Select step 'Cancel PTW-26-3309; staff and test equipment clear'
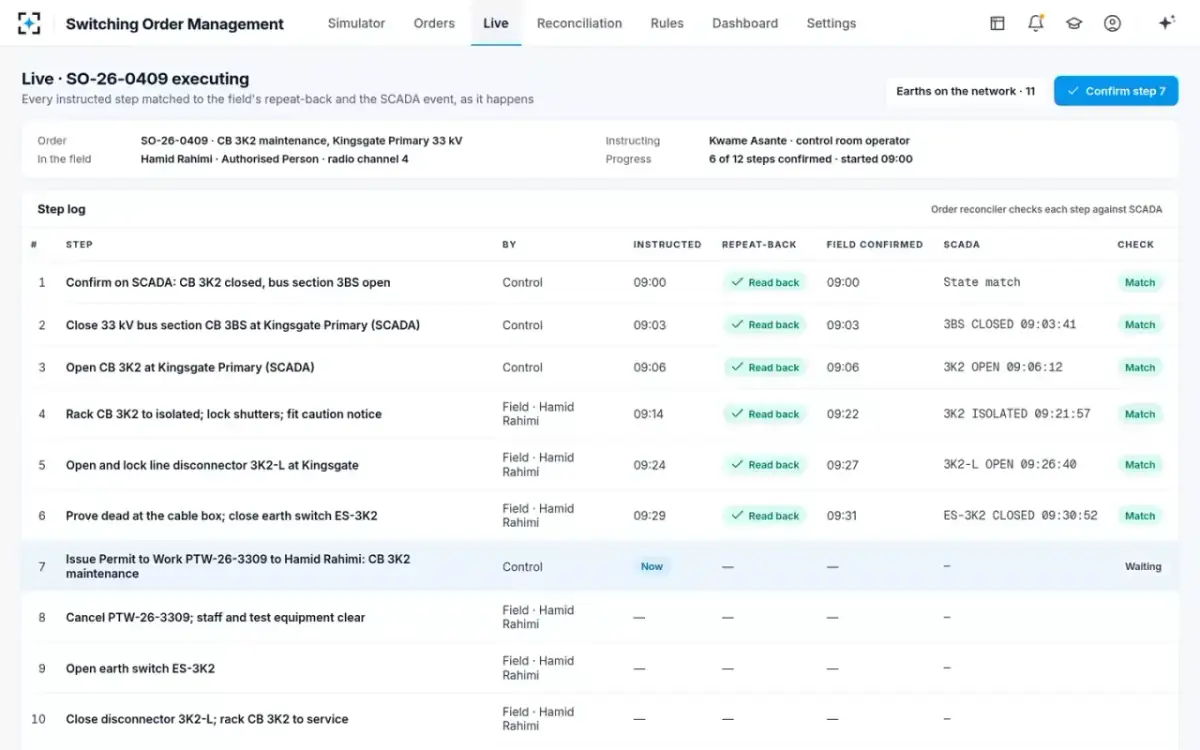 (x=216, y=618)
